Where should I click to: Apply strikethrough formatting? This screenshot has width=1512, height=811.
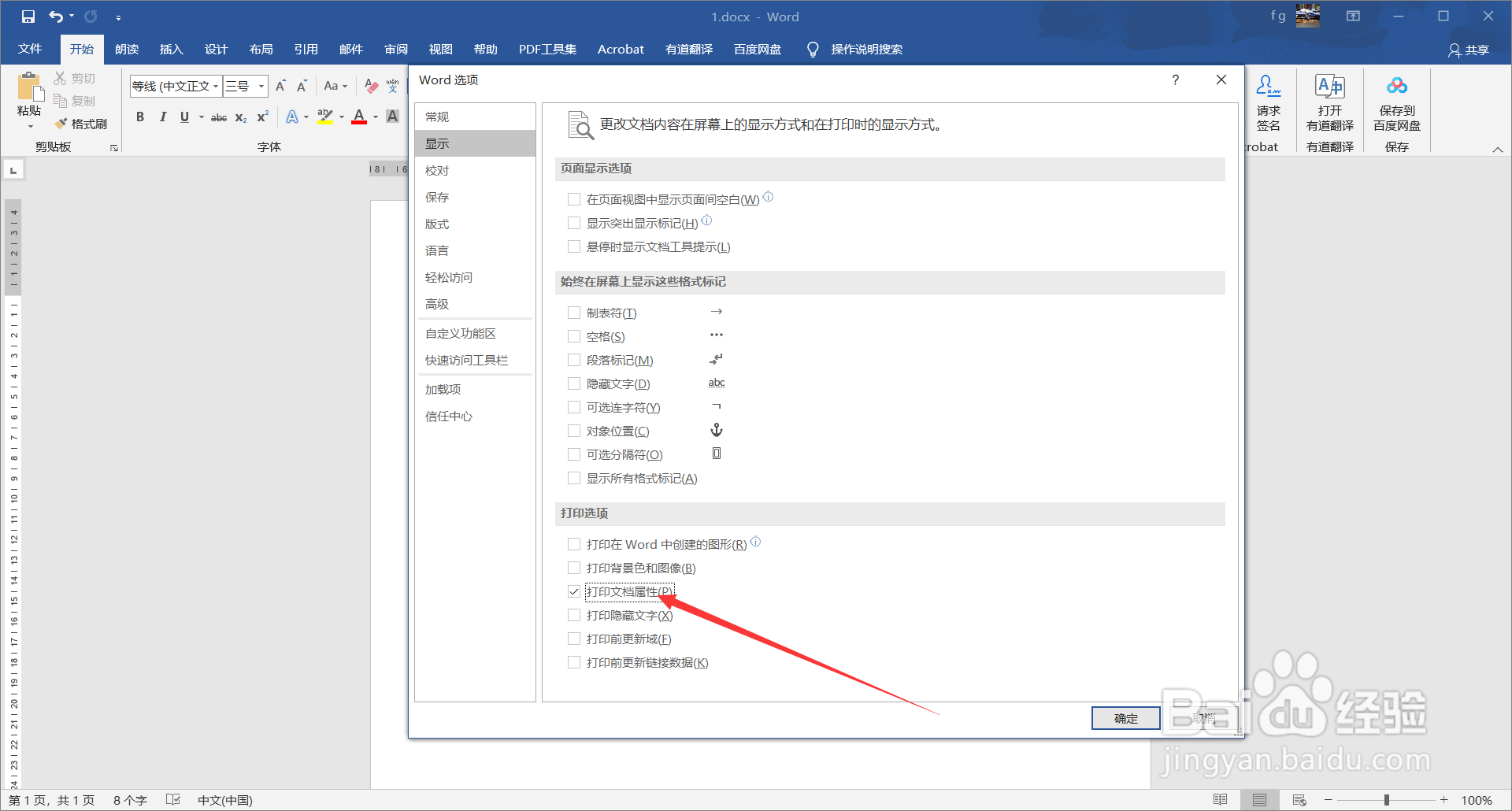point(218,117)
